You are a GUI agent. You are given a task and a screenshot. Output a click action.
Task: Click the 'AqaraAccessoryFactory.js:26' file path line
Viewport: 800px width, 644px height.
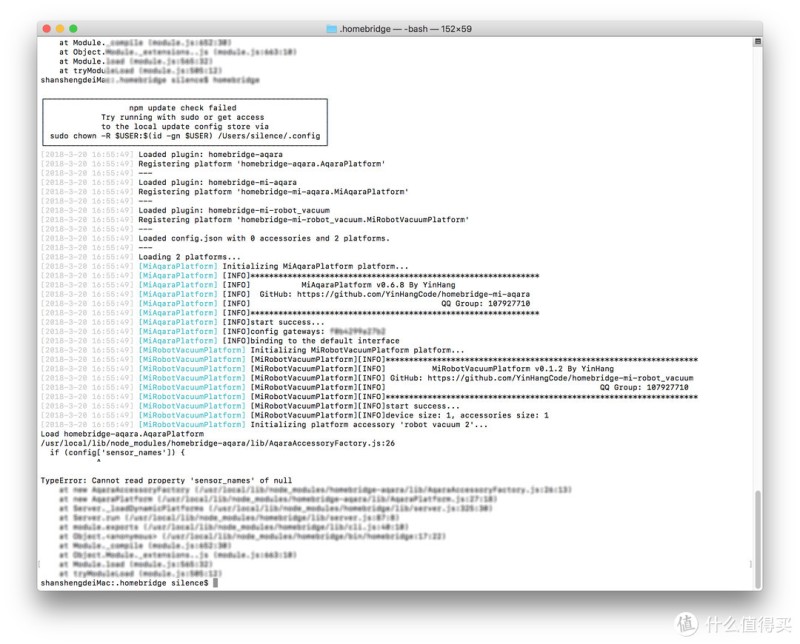tap(218, 443)
